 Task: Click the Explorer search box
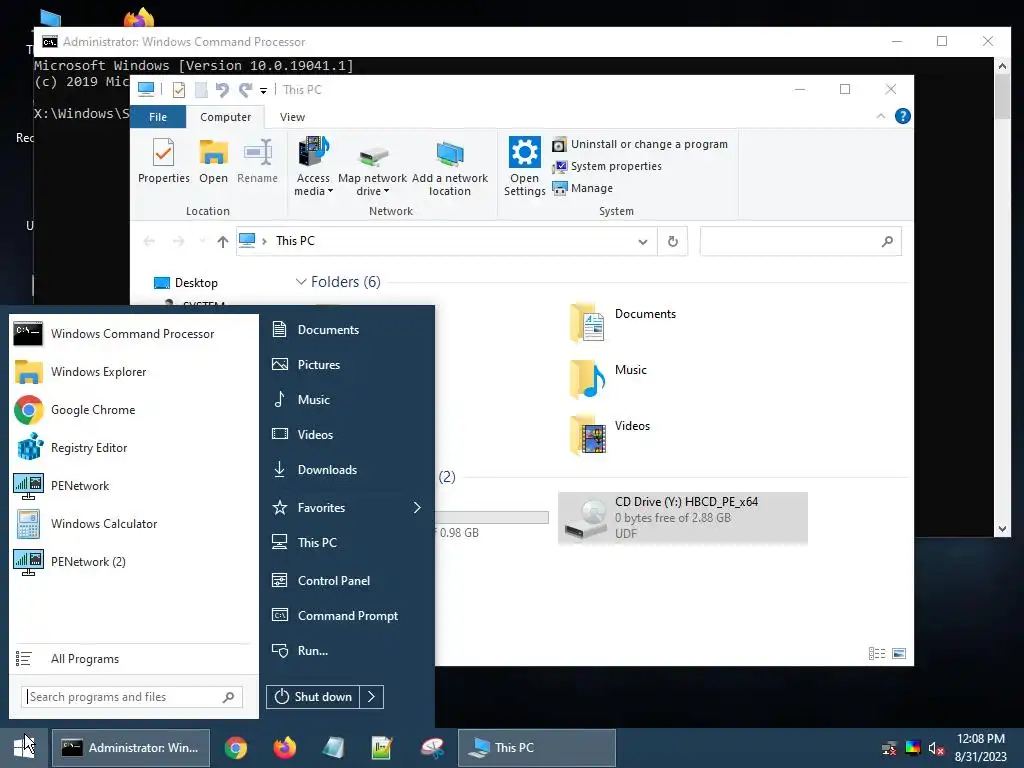point(801,242)
